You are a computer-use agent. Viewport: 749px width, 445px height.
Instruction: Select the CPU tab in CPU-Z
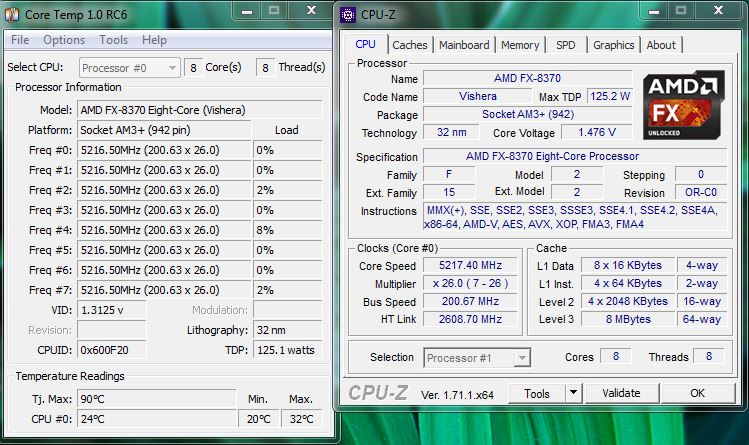tap(365, 44)
